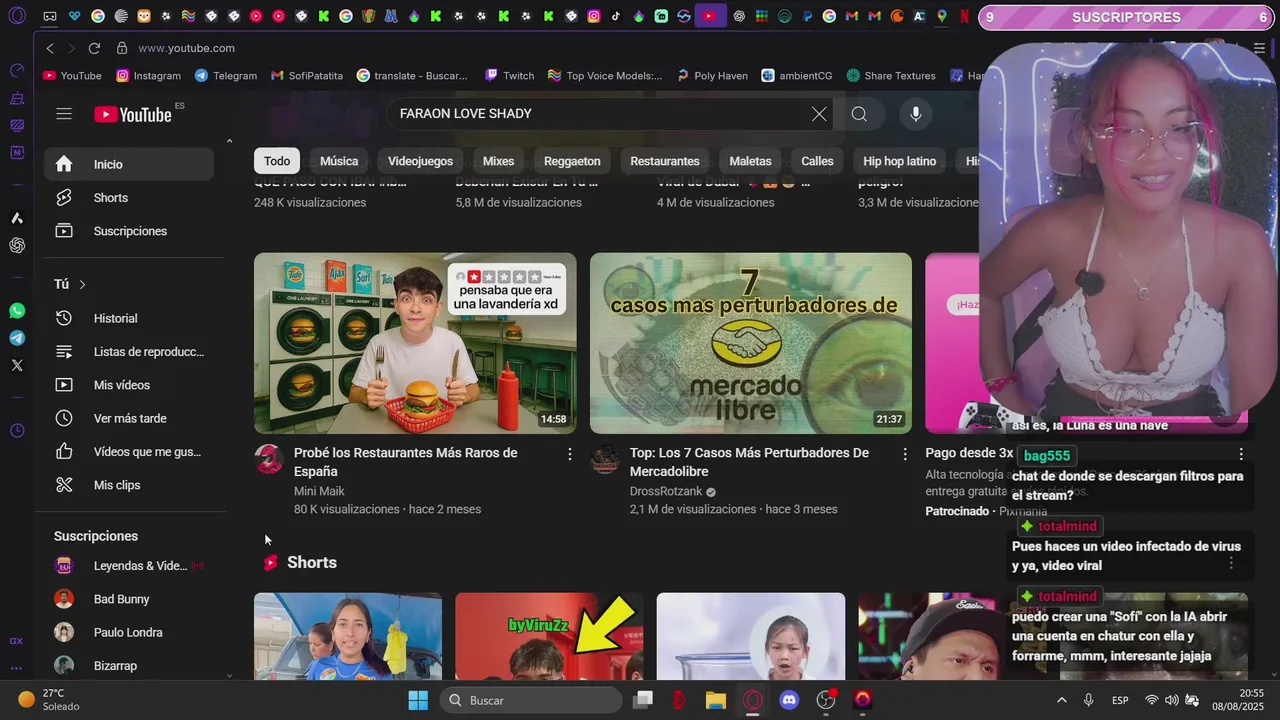The image size is (1280, 720).
Task: Click the YouTube logo
Action: point(133,114)
